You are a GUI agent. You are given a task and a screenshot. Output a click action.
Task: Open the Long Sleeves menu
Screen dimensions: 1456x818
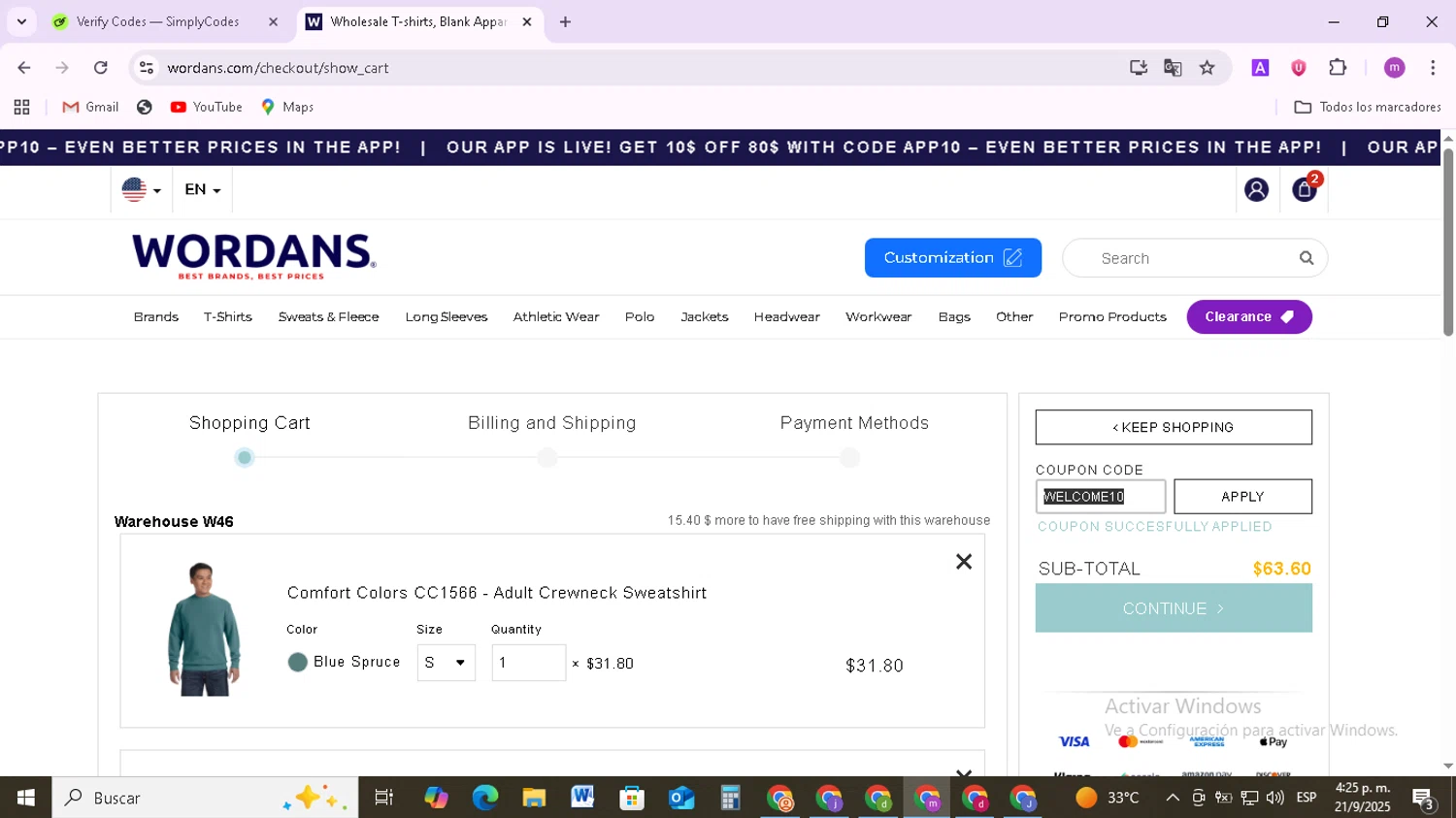pyautogui.click(x=447, y=317)
